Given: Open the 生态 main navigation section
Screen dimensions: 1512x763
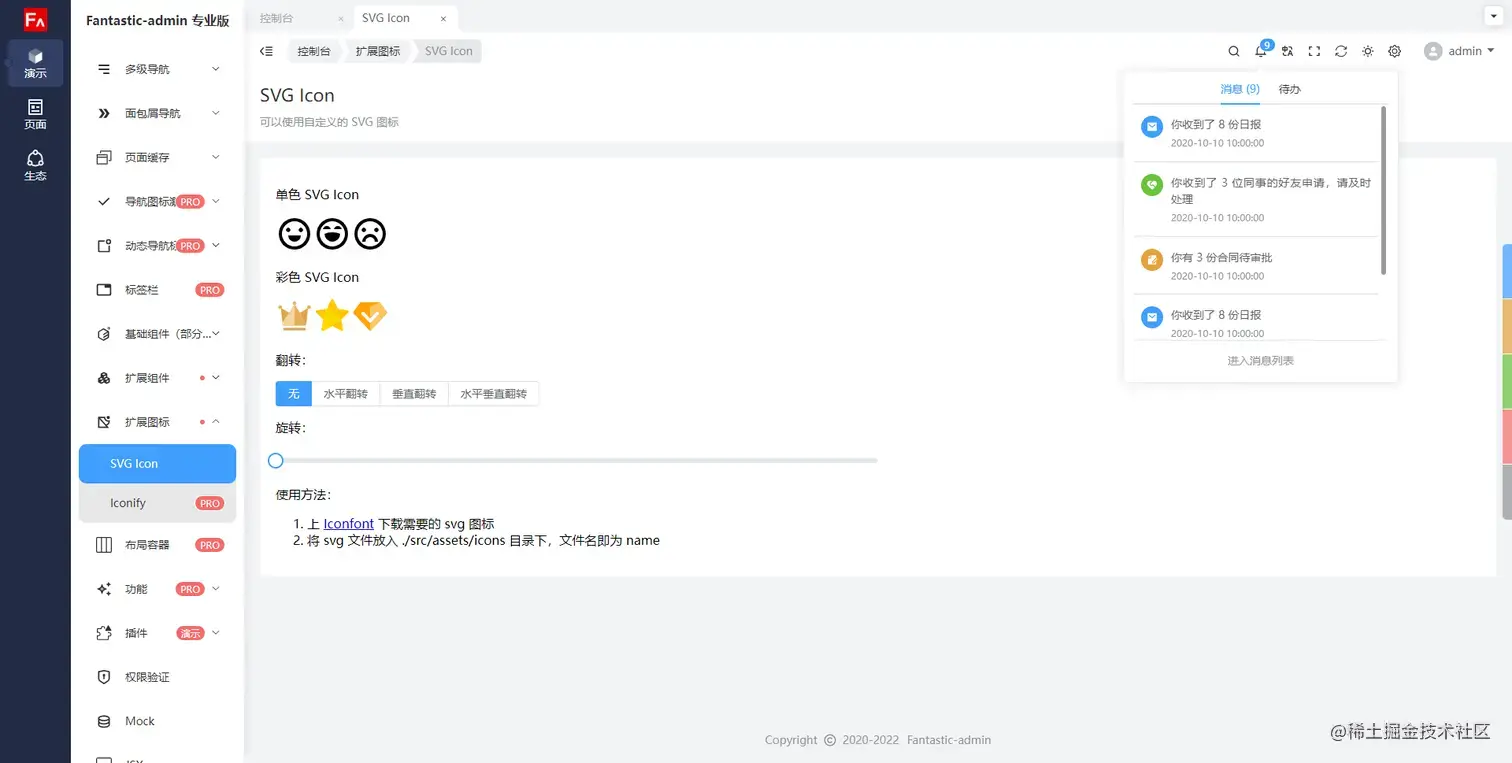Looking at the screenshot, I should (x=35, y=166).
